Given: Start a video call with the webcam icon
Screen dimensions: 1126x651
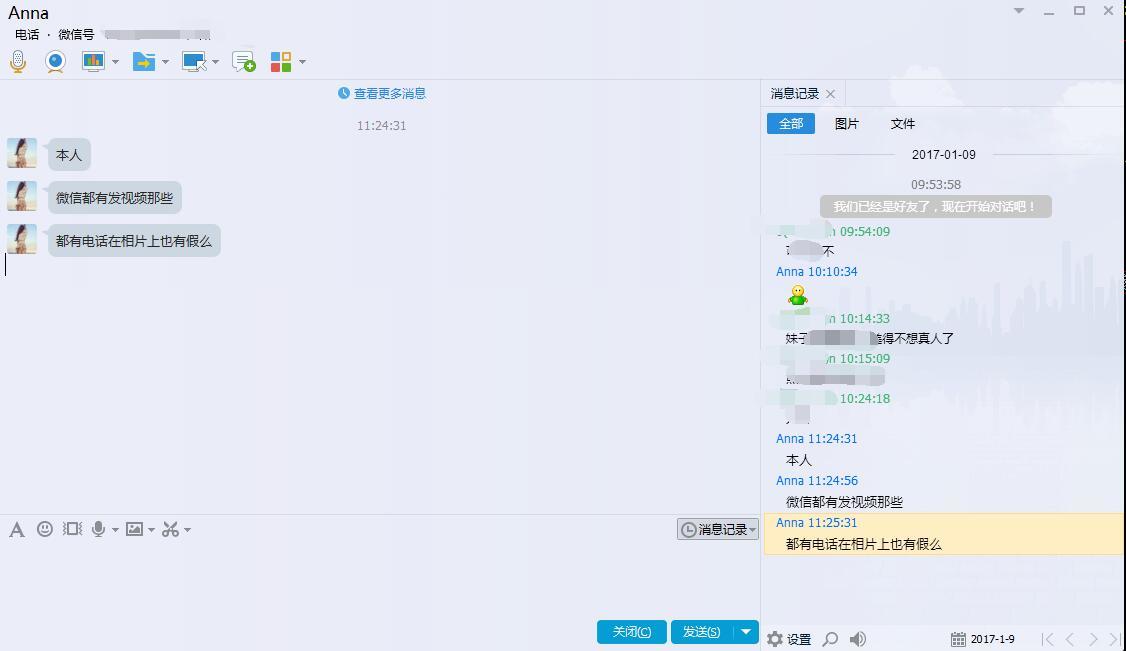Looking at the screenshot, I should 55,62.
